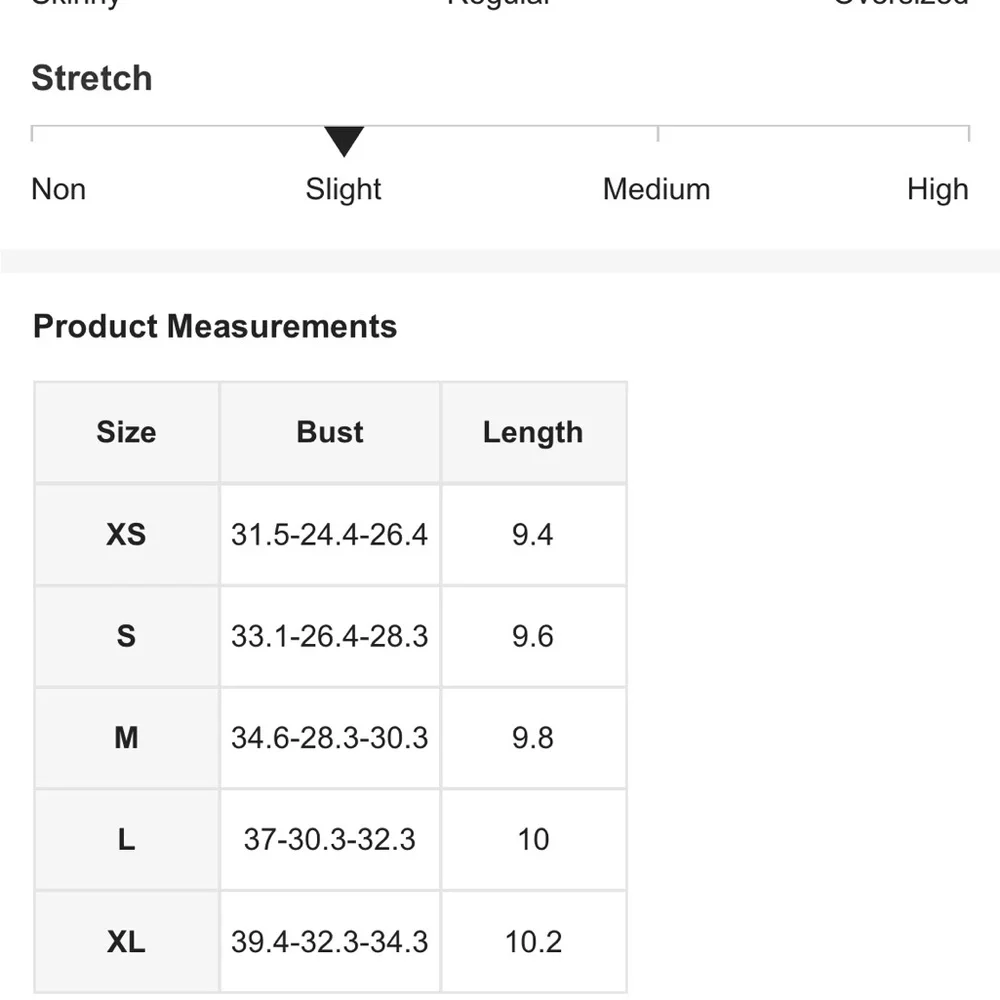Click the XL length value 10.2
The image size is (1000, 1000).
point(533,941)
